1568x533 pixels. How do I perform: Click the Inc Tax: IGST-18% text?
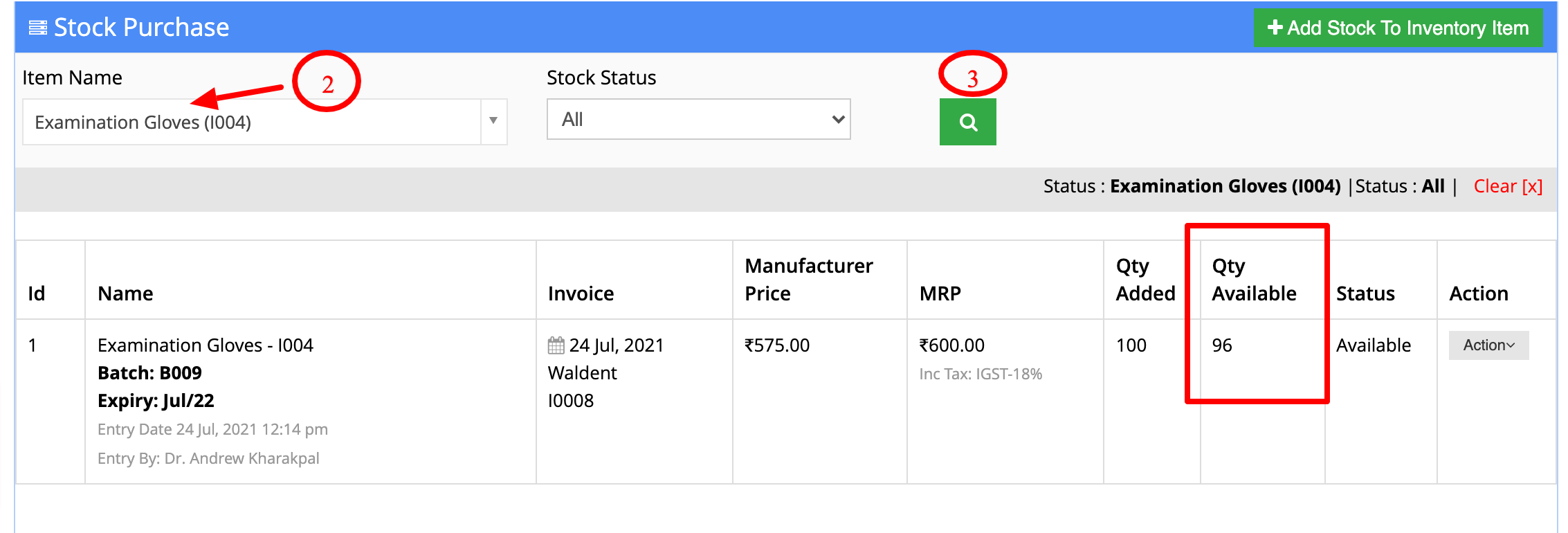(x=981, y=374)
